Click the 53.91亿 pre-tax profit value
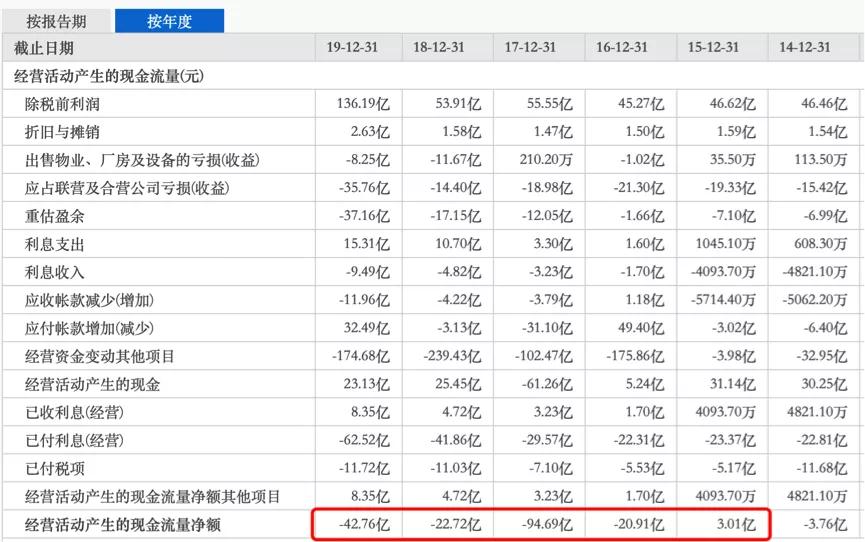865x542 pixels. point(458,104)
